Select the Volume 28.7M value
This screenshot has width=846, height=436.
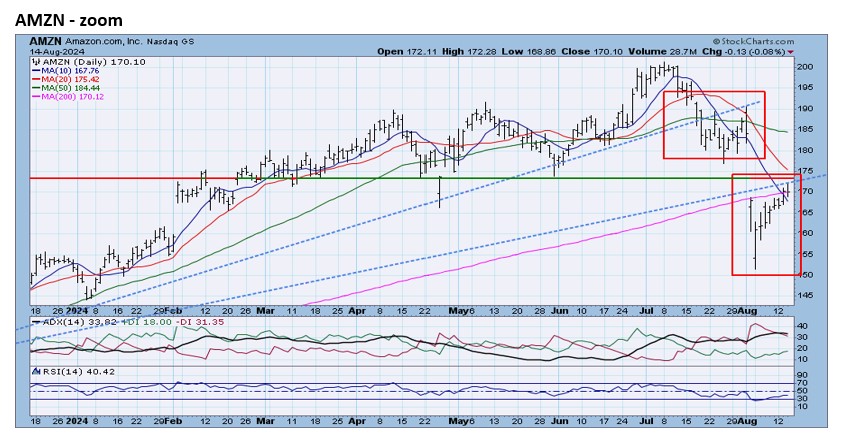663,52
